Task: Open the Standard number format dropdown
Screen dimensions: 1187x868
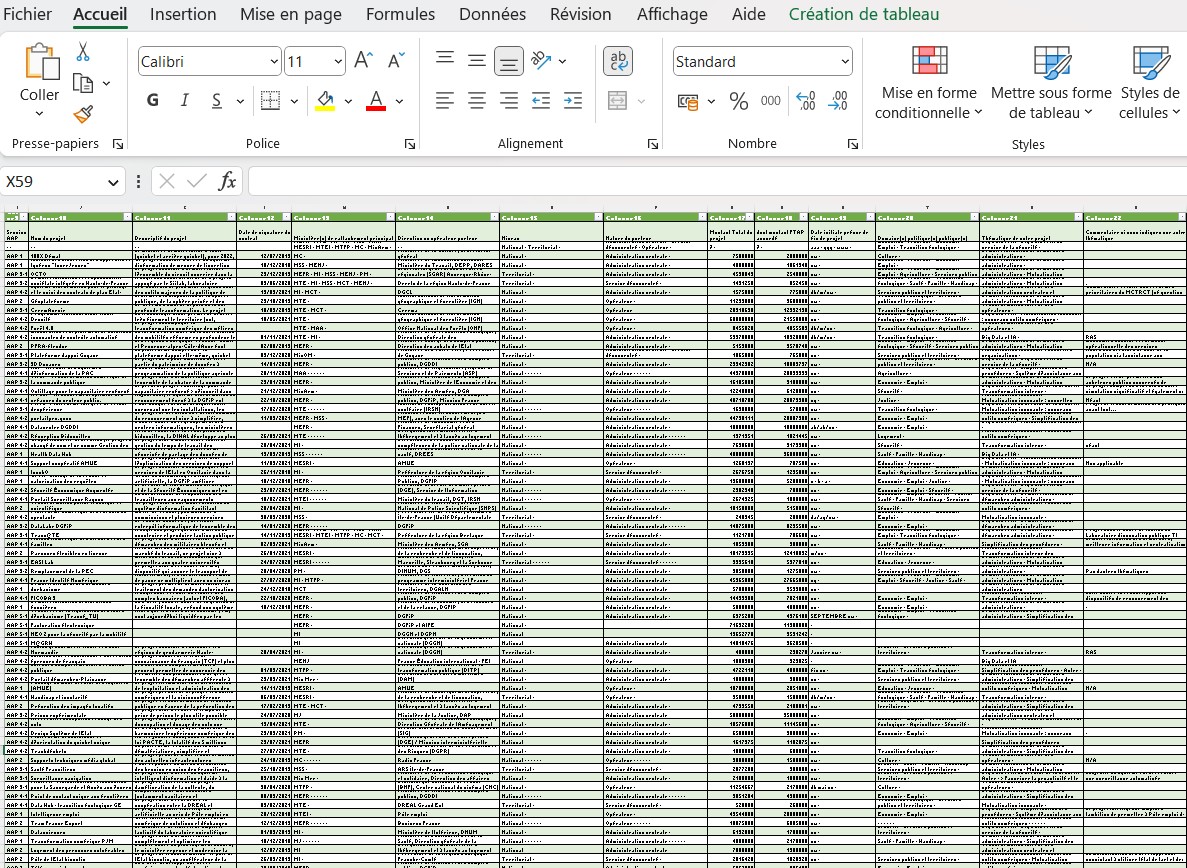Action: [x=845, y=62]
